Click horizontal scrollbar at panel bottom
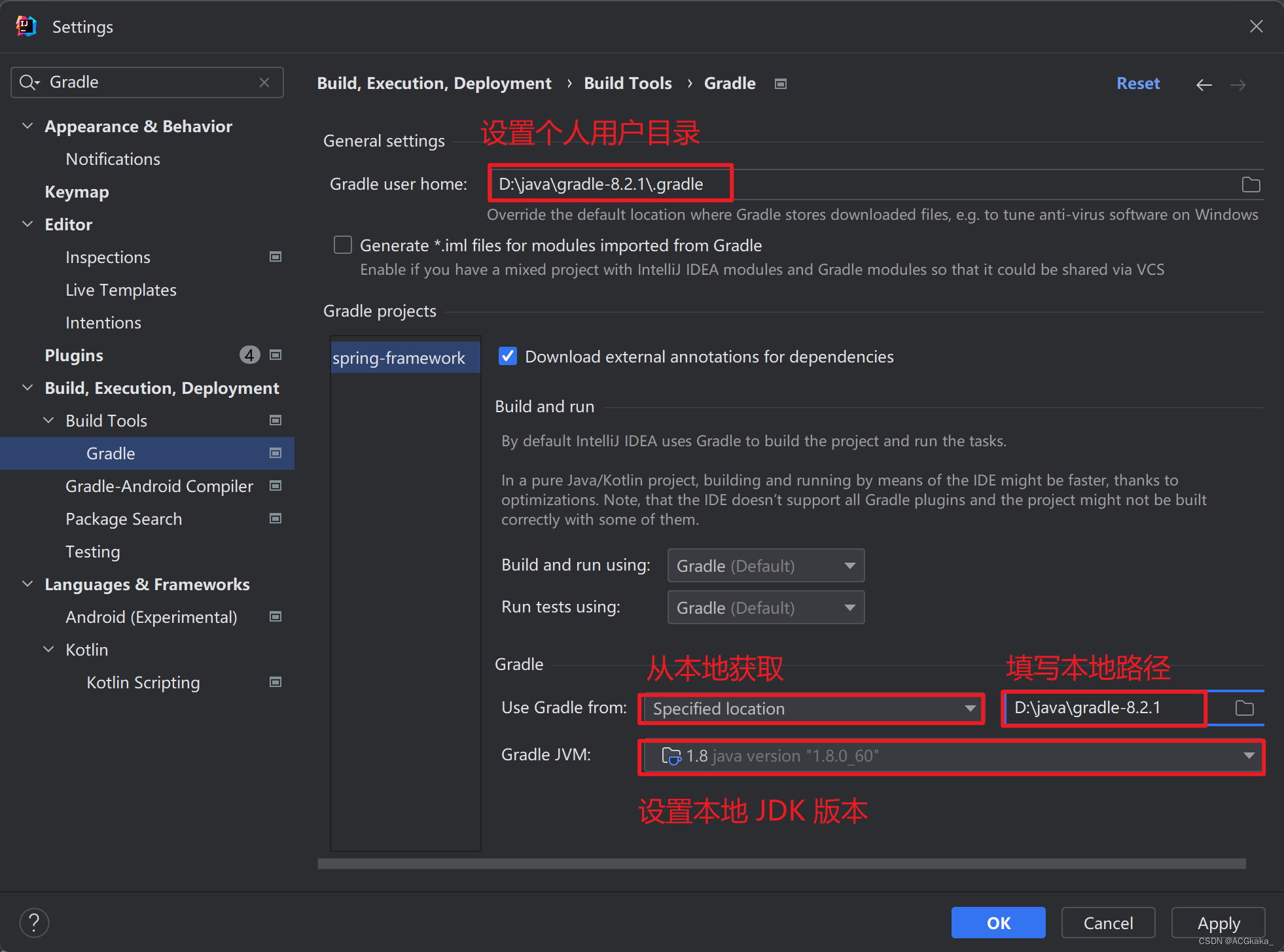1284x952 pixels. (781, 864)
